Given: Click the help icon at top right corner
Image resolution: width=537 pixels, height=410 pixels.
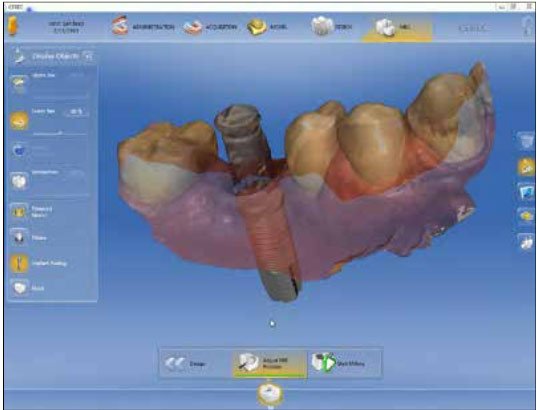Looking at the screenshot, I should (528, 26).
